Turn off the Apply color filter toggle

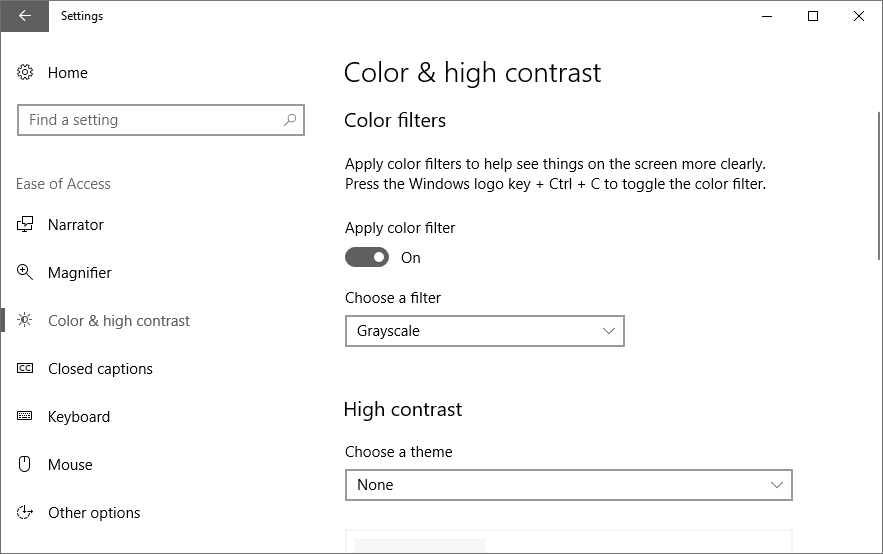[x=367, y=258]
